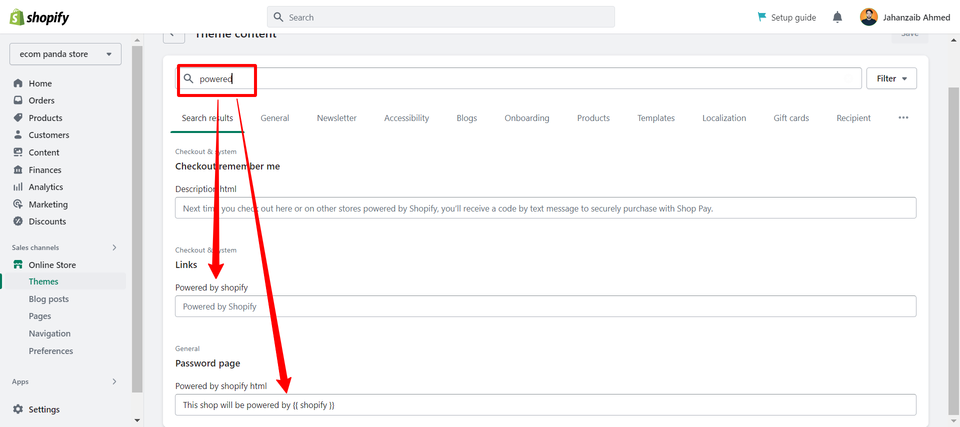Screen dimensions: 960x427
Task: Click the Orders icon in sidebar
Action: [18, 100]
